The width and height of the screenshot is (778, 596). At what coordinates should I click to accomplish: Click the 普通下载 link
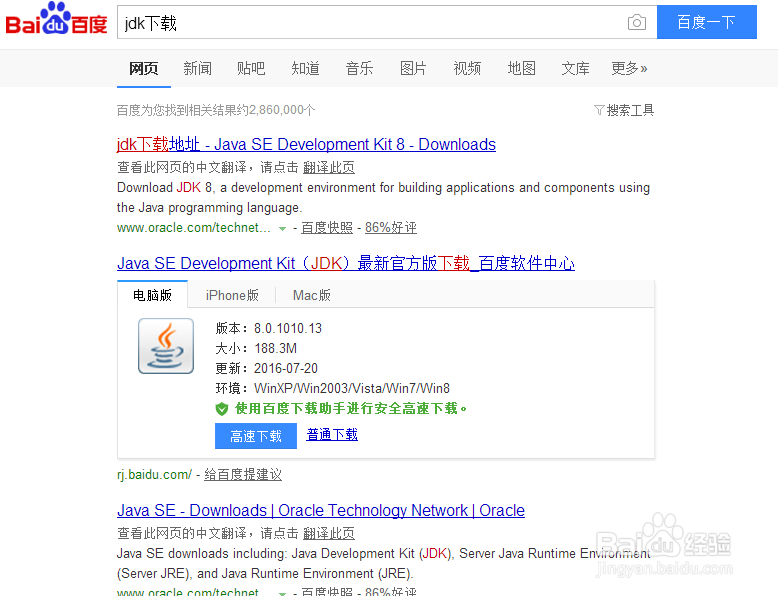coord(332,435)
